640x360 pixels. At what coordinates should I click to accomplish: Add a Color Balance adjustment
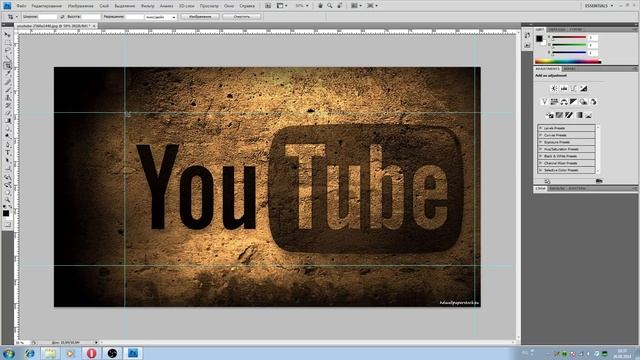pyautogui.click(x=564, y=102)
